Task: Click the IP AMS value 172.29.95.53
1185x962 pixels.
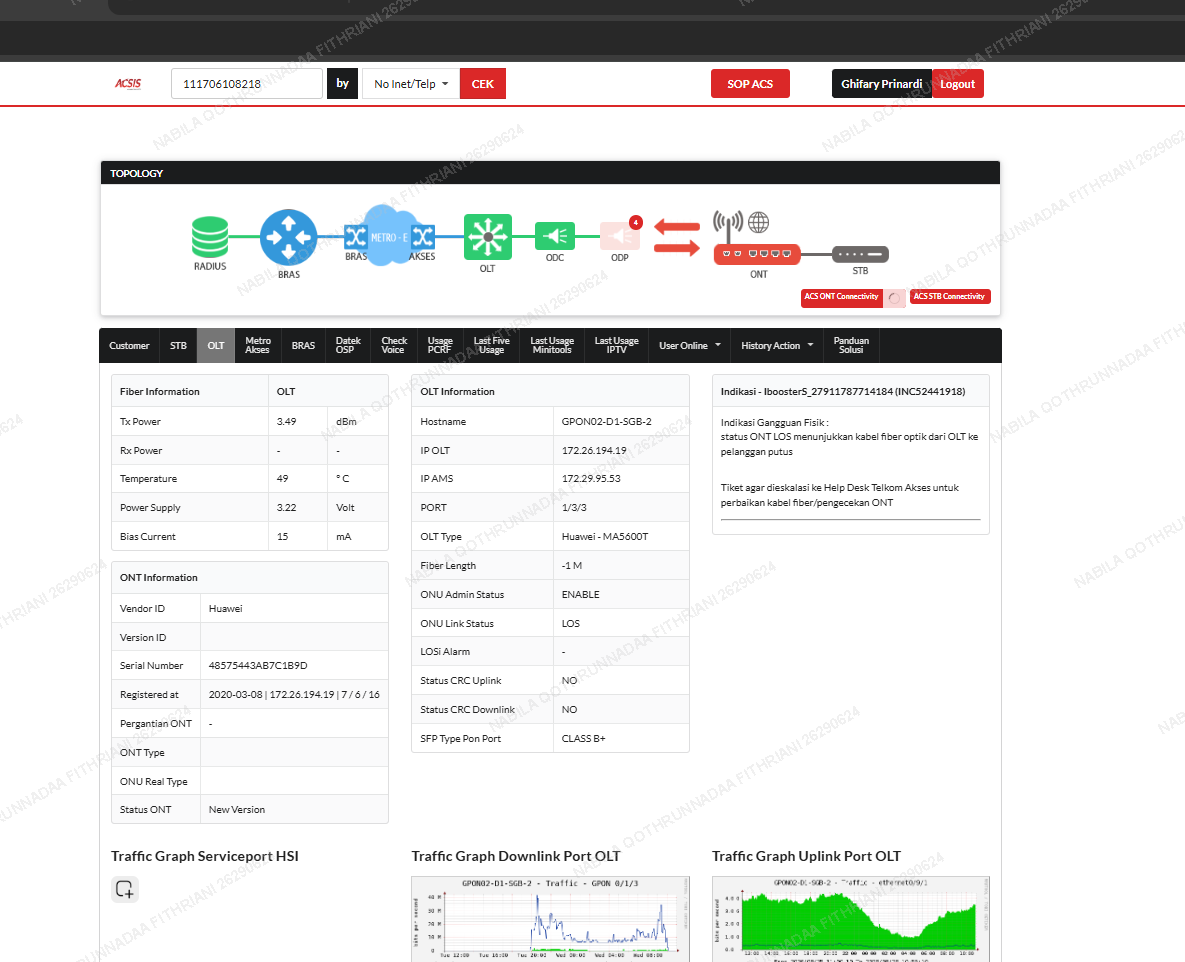Action: (x=591, y=478)
